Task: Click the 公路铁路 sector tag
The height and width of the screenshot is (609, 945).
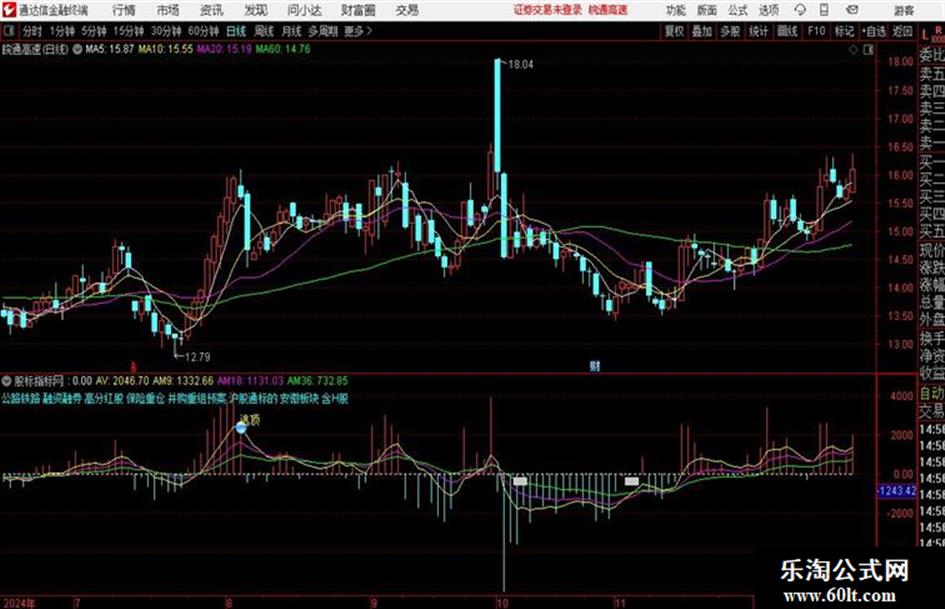Action: click(x=20, y=398)
